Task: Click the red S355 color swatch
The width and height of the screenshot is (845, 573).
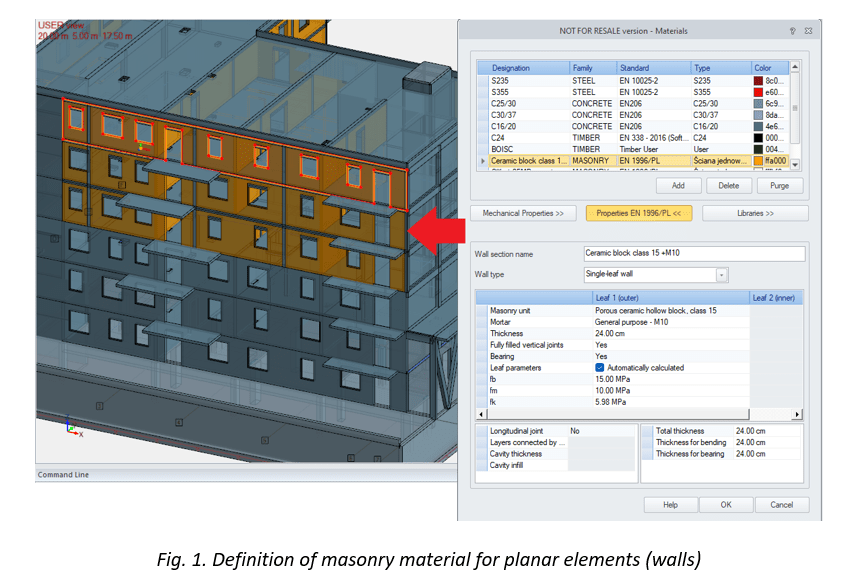Action: pyautogui.click(x=758, y=91)
